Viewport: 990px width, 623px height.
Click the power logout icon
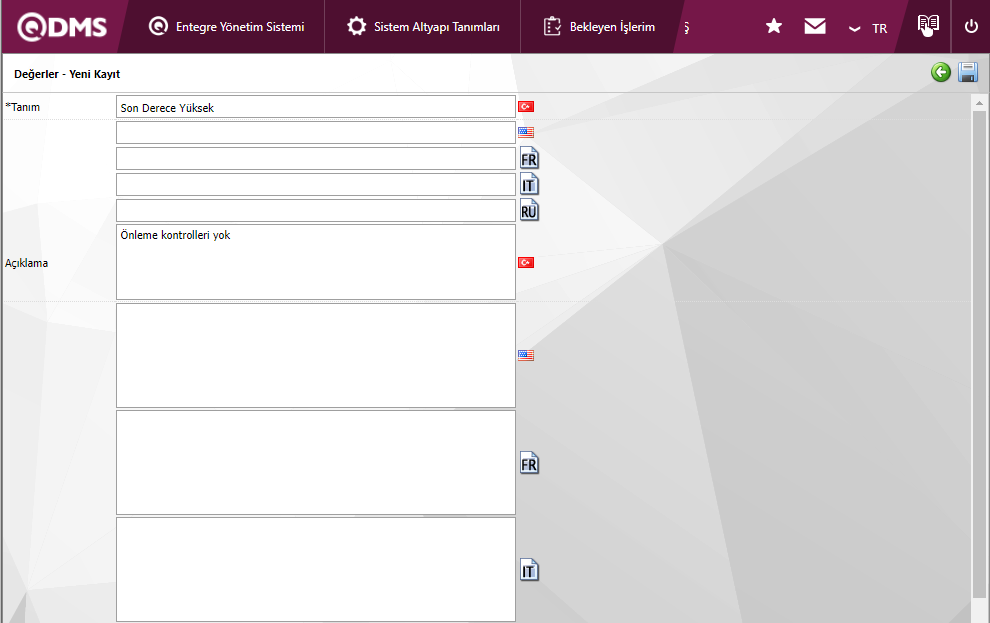pyautogui.click(x=971, y=27)
